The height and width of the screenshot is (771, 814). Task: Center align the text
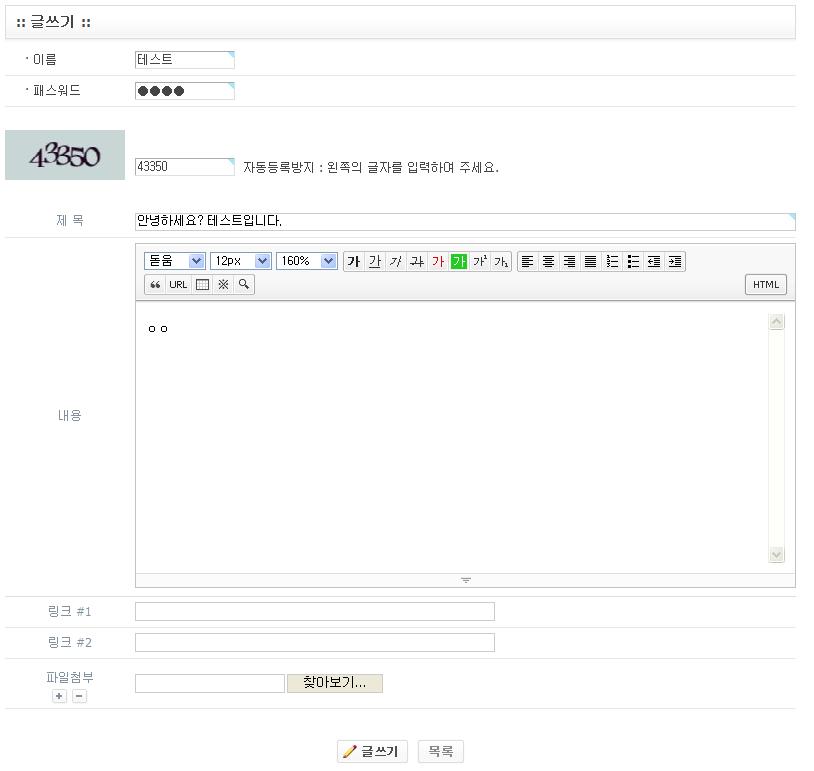(x=548, y=262)
